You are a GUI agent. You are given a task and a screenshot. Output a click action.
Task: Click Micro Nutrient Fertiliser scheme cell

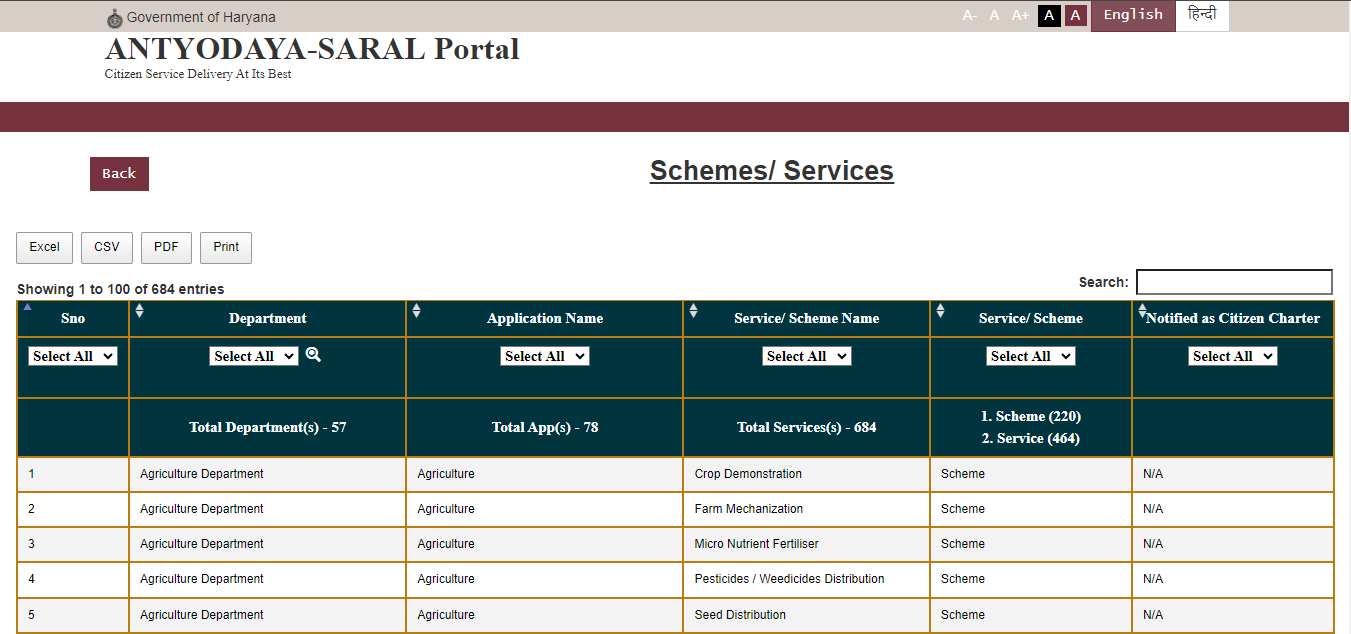[x=807, y=544]
